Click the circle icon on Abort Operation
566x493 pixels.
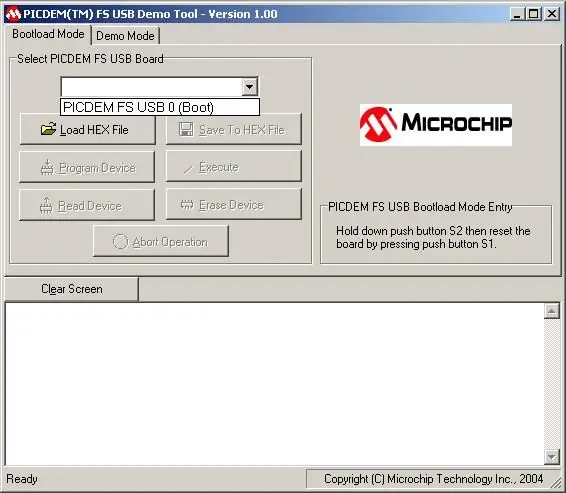pyautogui.click(x=120, y=241)
